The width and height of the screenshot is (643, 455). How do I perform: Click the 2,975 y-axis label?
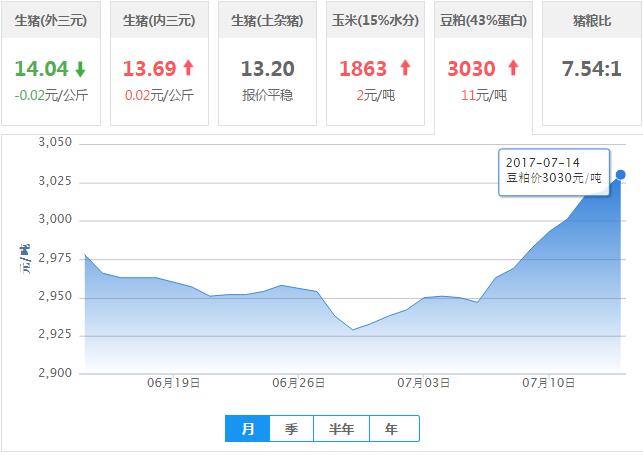coord(55,258)
